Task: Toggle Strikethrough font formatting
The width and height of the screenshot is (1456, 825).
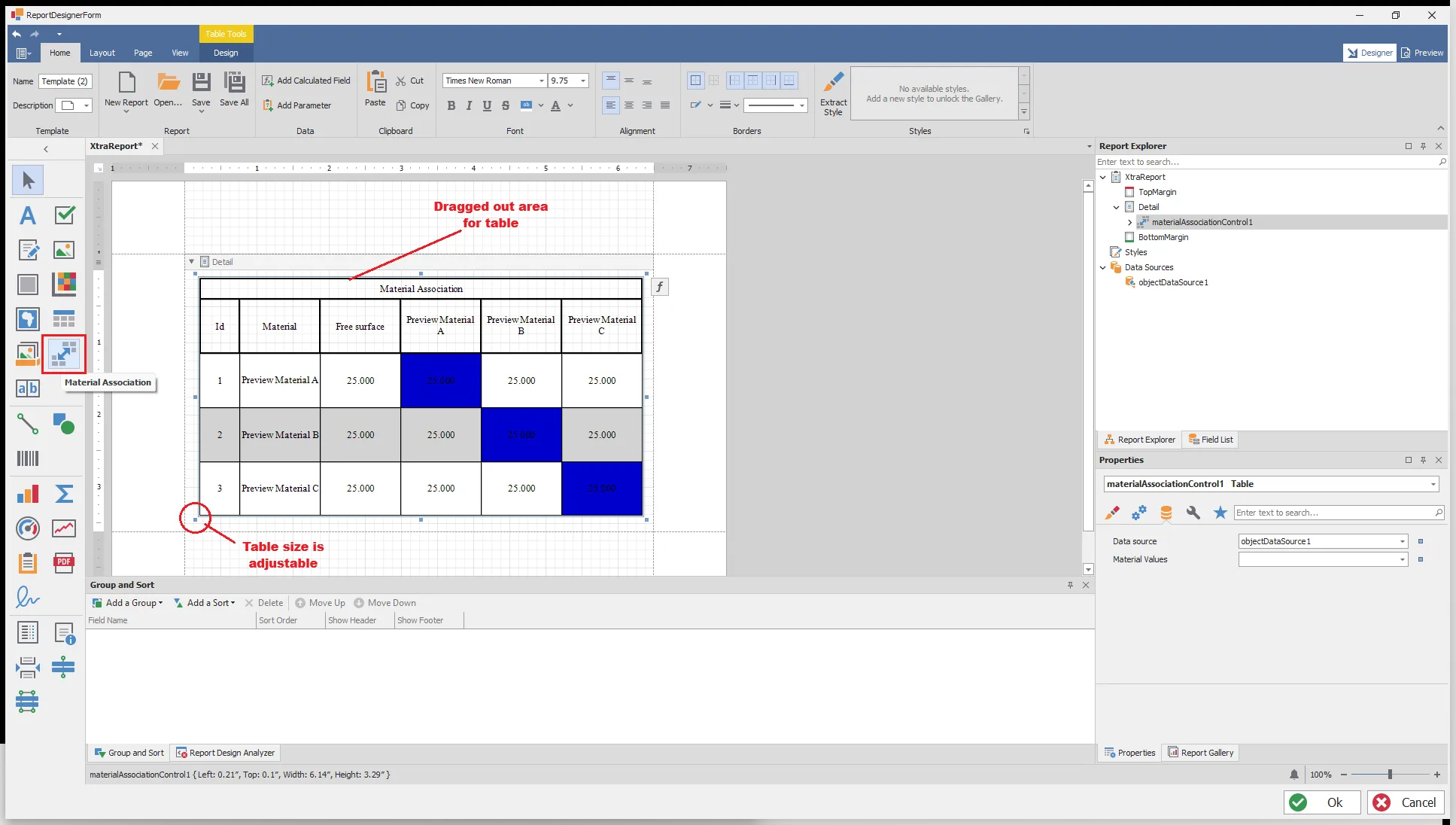Action: pyautogui.click(x=505, y=105)
